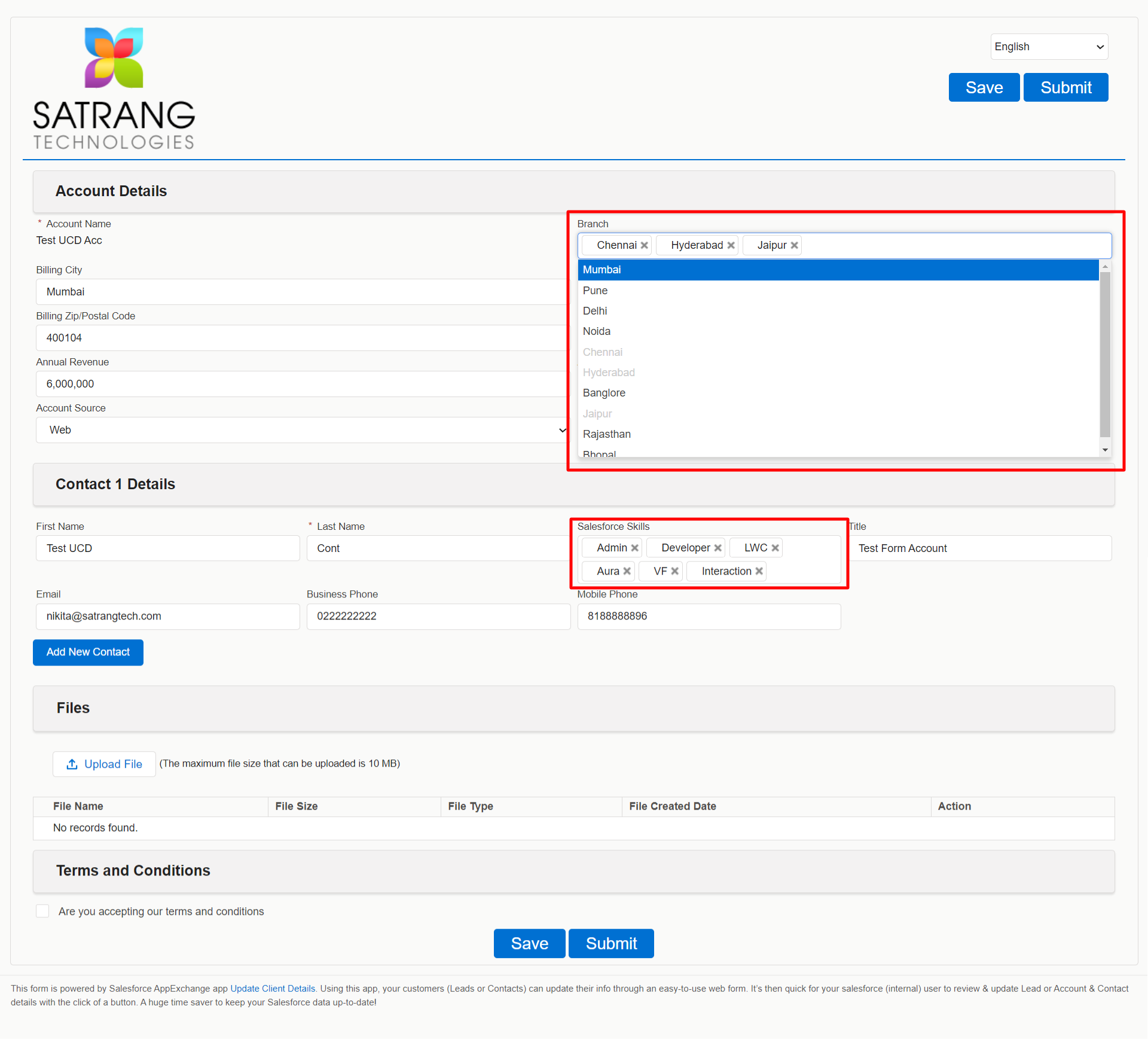The height and width of the screenshot is (1040, 1148).
Task: Open the Update Client Details link
Action: pyautogui.click(x=273, y=989)
